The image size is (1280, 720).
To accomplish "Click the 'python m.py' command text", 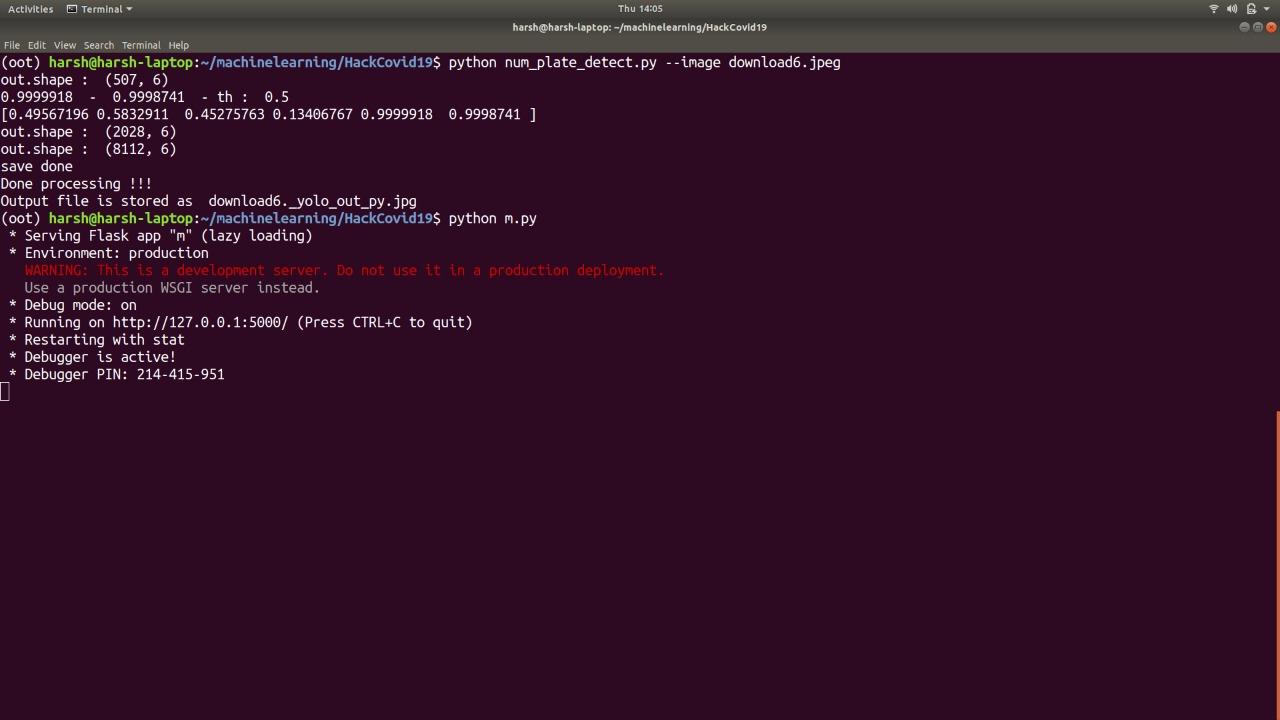I will 492,218.
